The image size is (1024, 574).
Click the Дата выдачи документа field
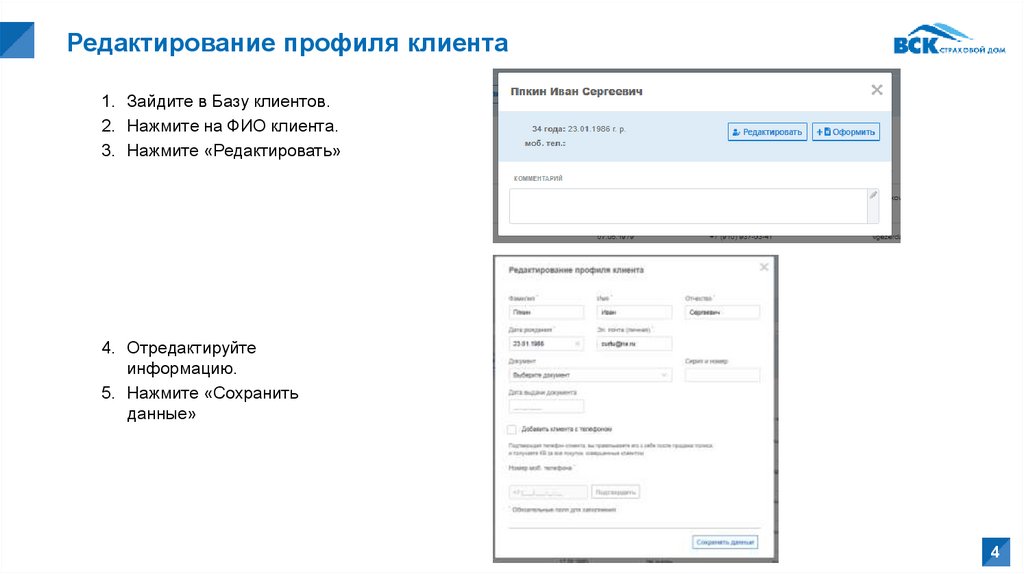tap(546, 406)
